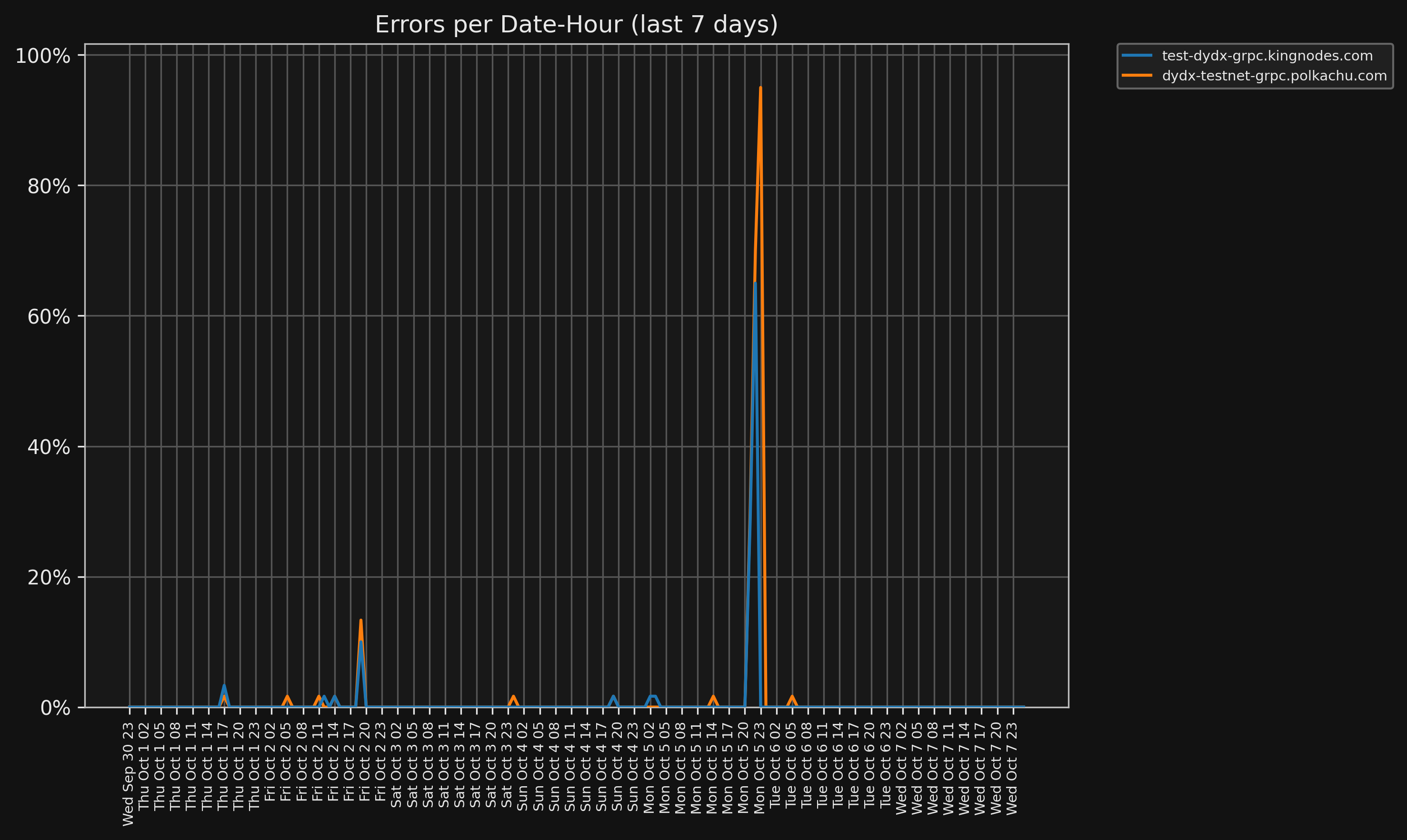1407x840 pixels.
Task: Click the chart title 'Errors per Date-Hour (last 7 days)'
Action: 577,25
